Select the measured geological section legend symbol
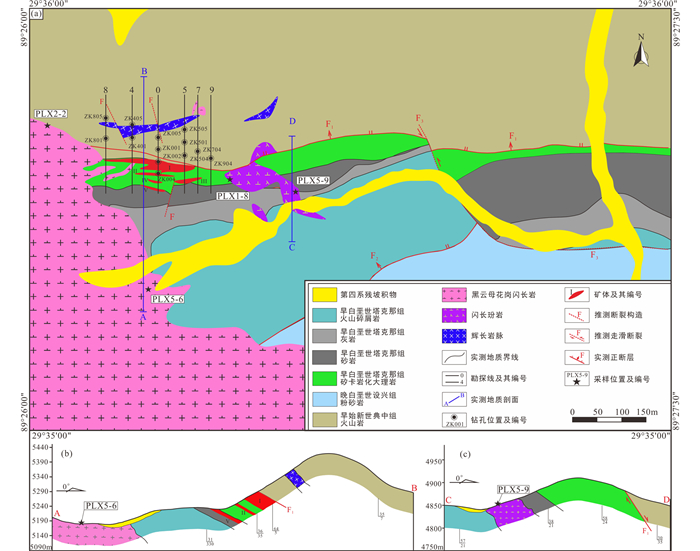 pos(455,398)
